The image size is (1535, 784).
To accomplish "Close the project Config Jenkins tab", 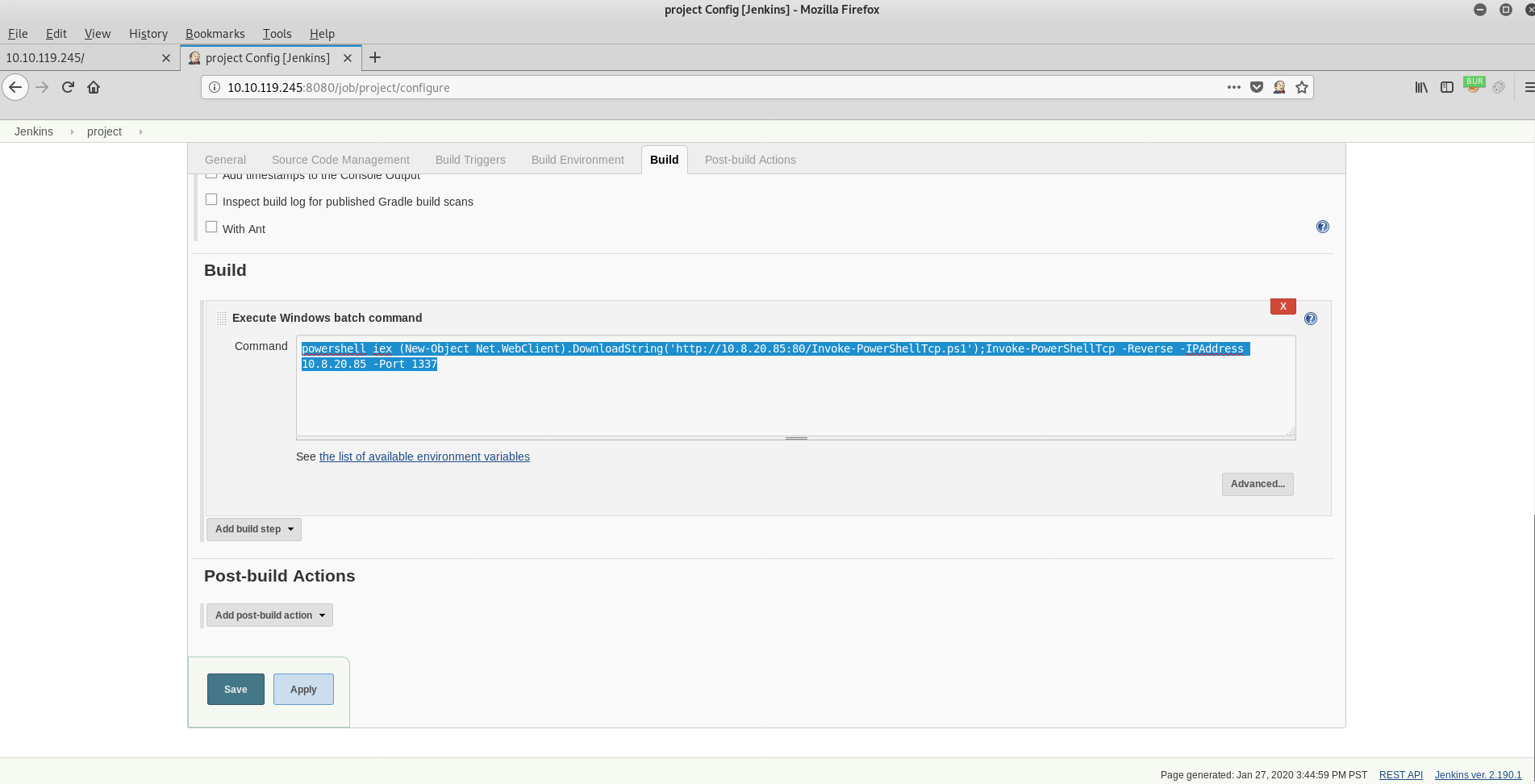I will [x=348, y=58].
